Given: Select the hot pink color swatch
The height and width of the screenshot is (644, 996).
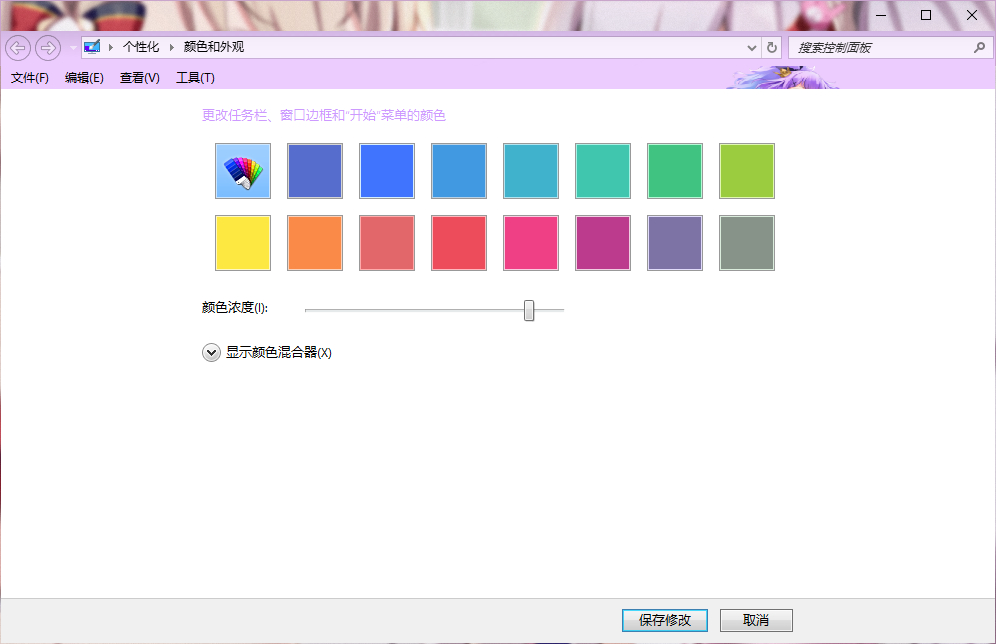Looking at the screenshot, I should coord(531,243).
